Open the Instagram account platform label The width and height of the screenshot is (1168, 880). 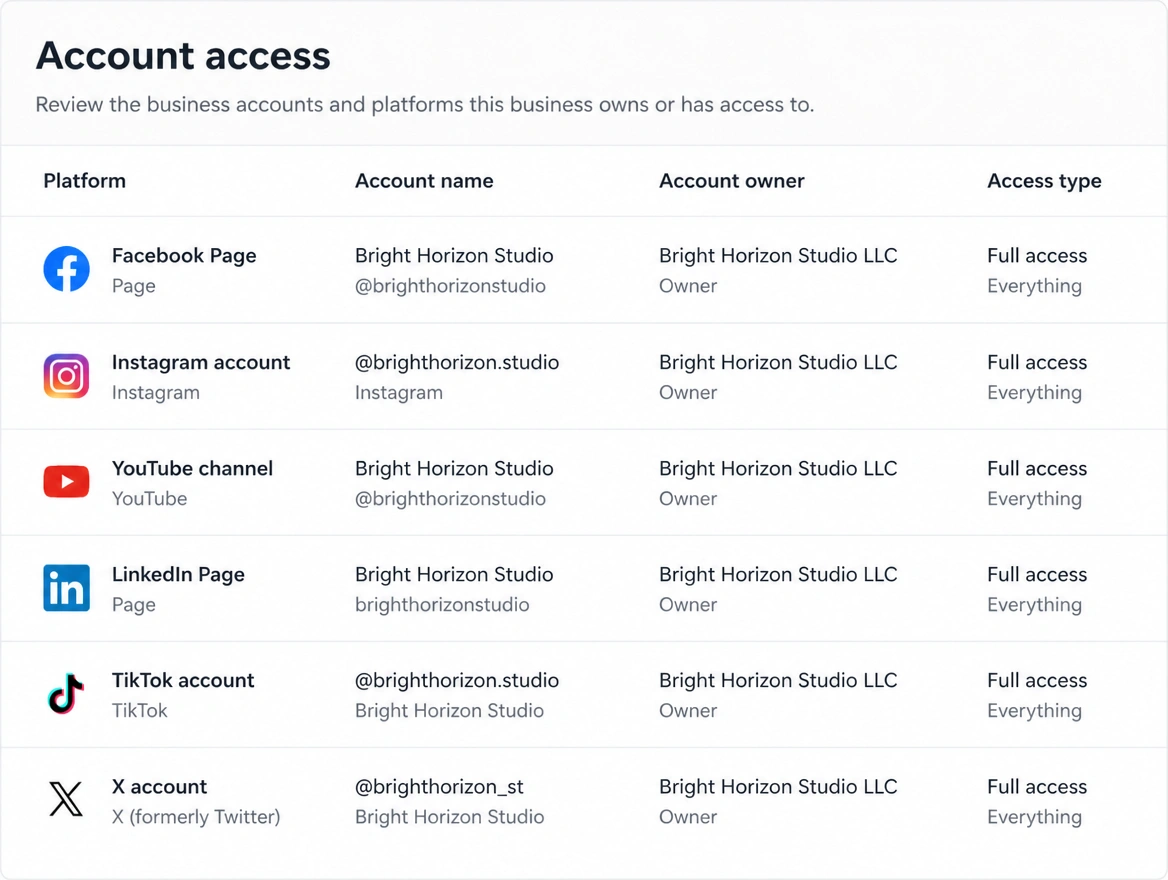point(201,362)
